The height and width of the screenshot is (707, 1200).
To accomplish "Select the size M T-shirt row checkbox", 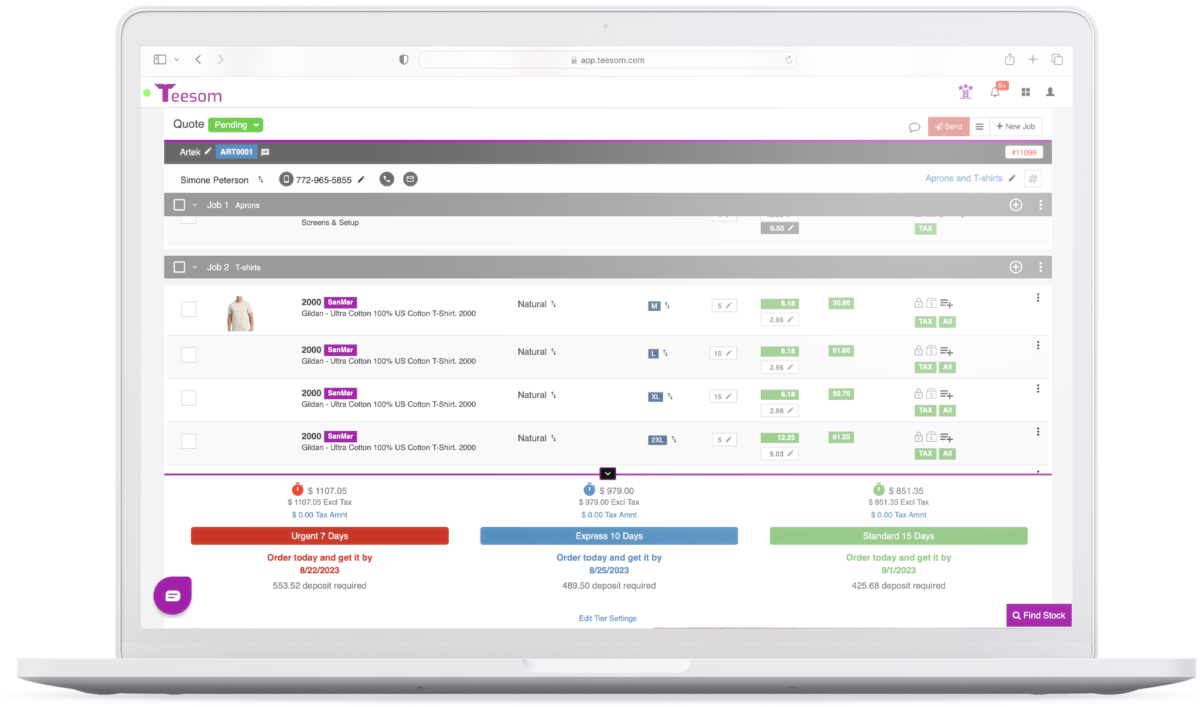I will coord(188,310).
